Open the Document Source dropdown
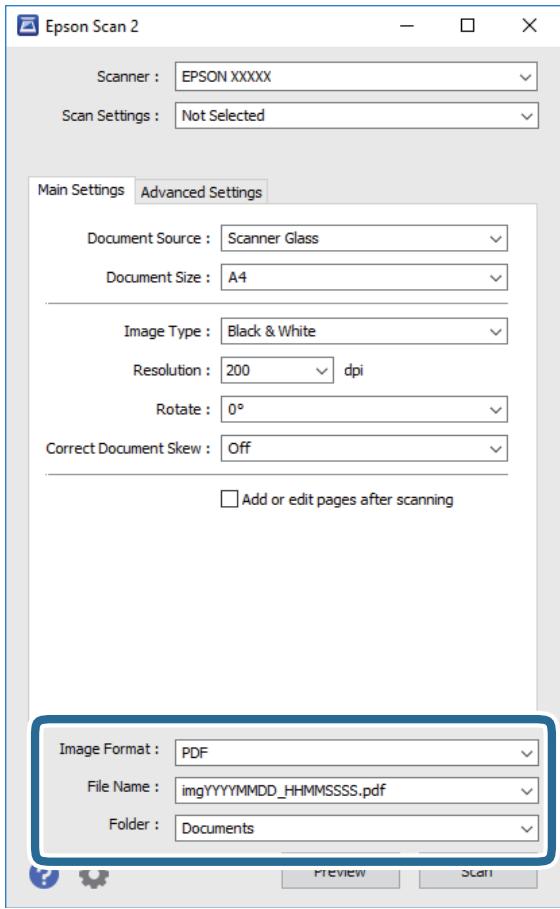The image size is (560, 909). (364, 238)
